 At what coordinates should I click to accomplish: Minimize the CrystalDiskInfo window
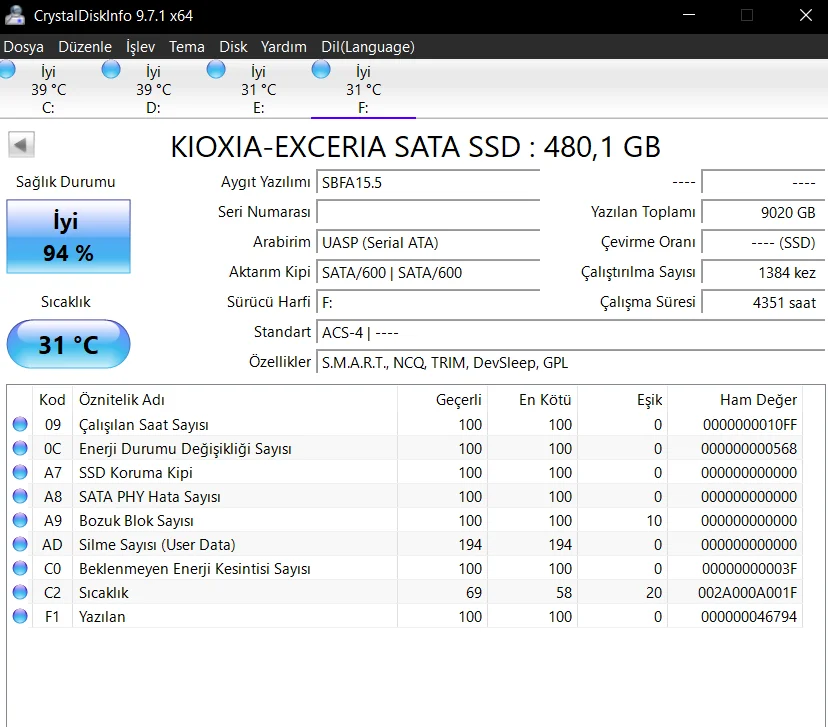(x=689, y=15)
